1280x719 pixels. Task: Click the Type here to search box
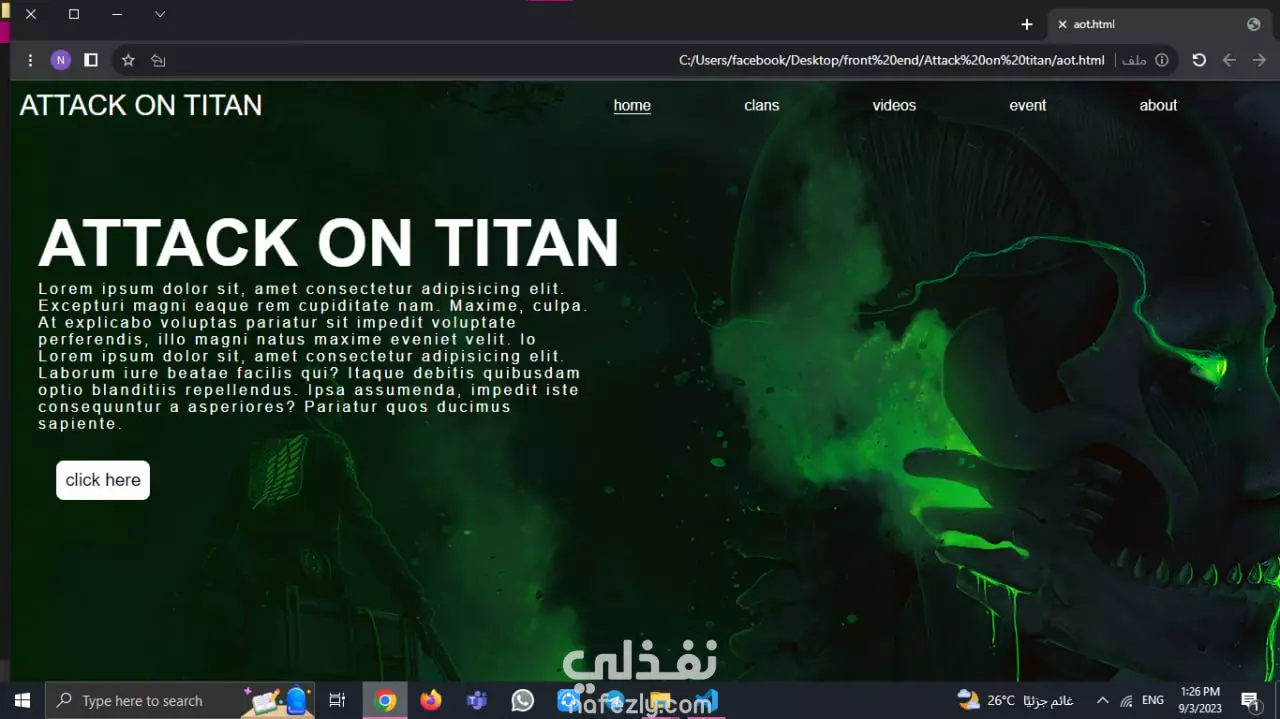point(180,700)
